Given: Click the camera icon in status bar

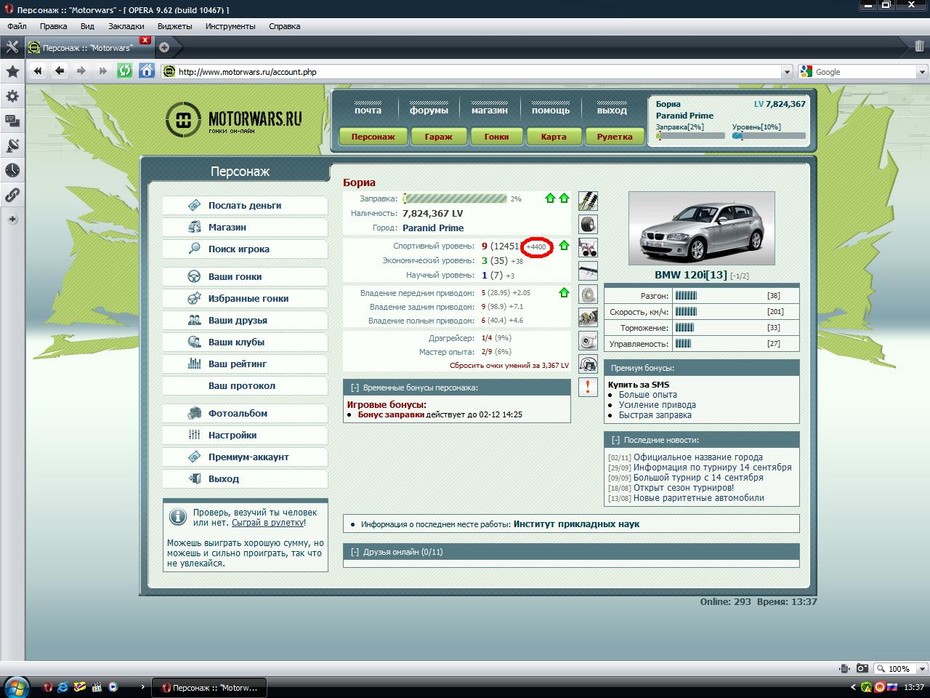Looking at the screenshot, I should click(862, 669).
